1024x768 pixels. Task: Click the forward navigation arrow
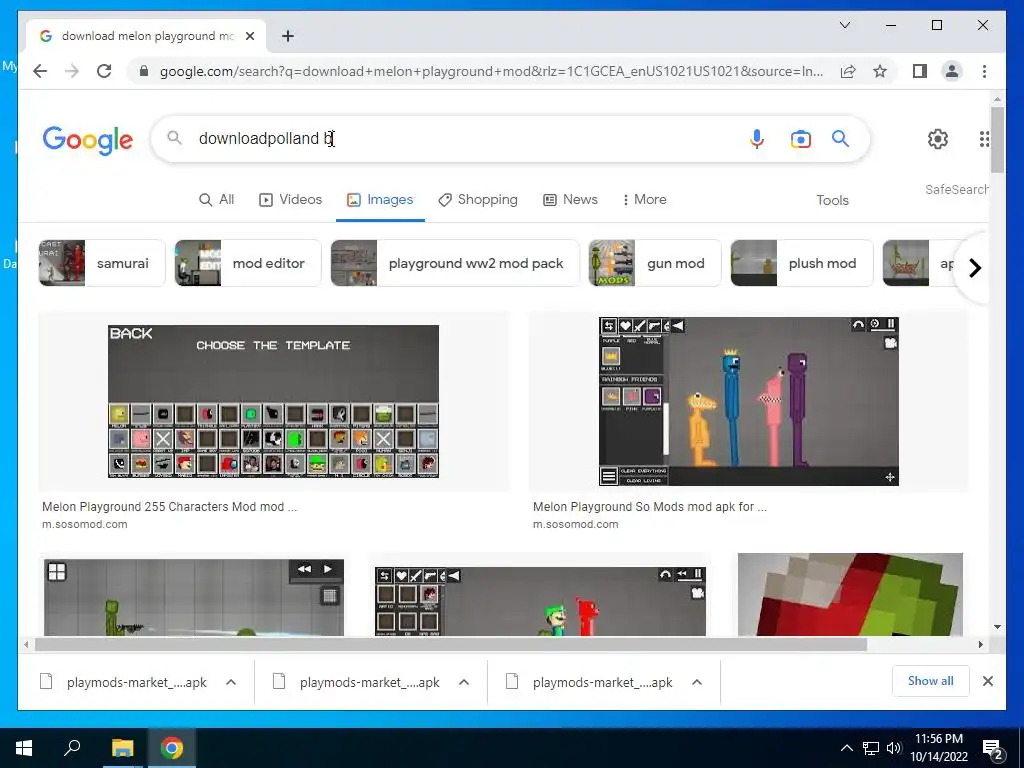pos(72,71)
